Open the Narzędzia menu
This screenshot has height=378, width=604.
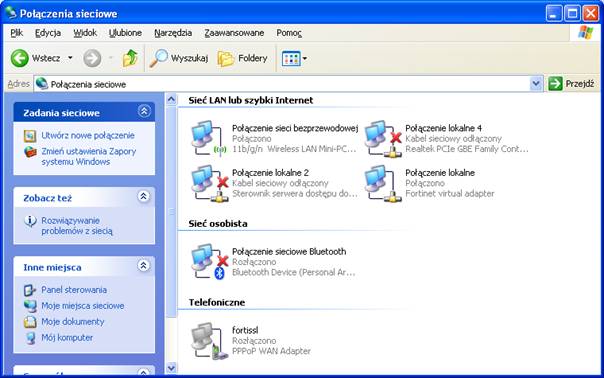(173, 33)
